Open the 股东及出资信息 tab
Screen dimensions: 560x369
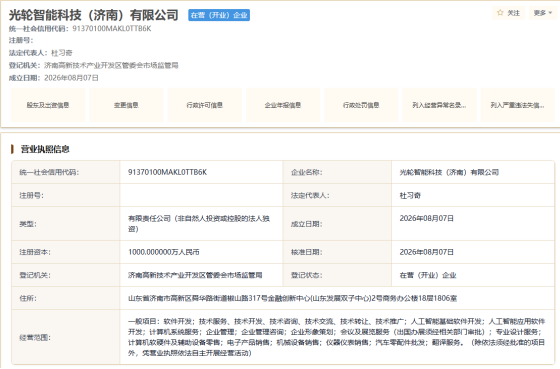[x=48, y=105]
